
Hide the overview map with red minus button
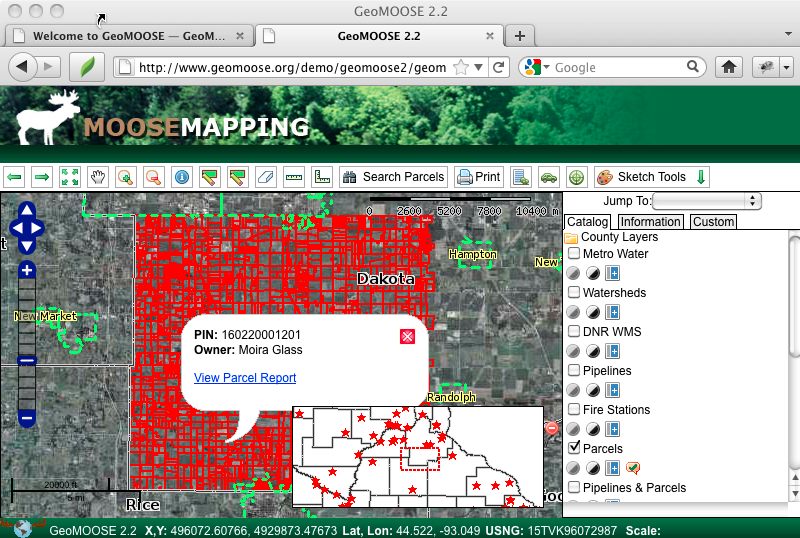pyautogui.click(x=552, y=428)
